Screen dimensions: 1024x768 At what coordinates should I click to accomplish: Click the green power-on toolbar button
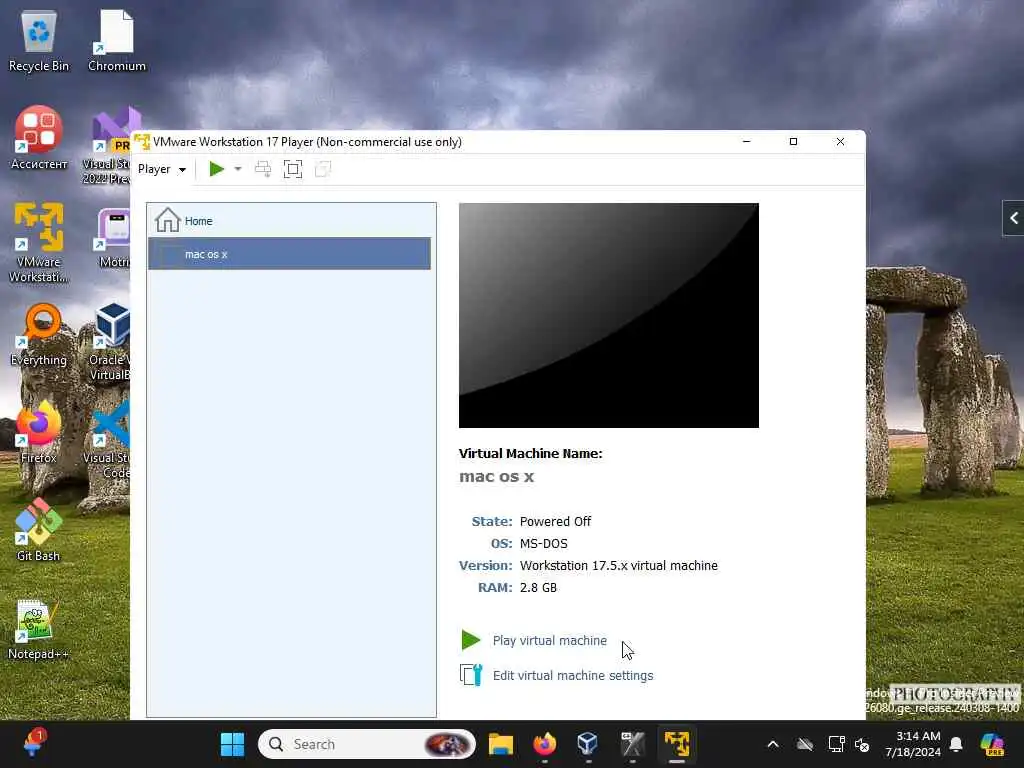pos(216,169)
